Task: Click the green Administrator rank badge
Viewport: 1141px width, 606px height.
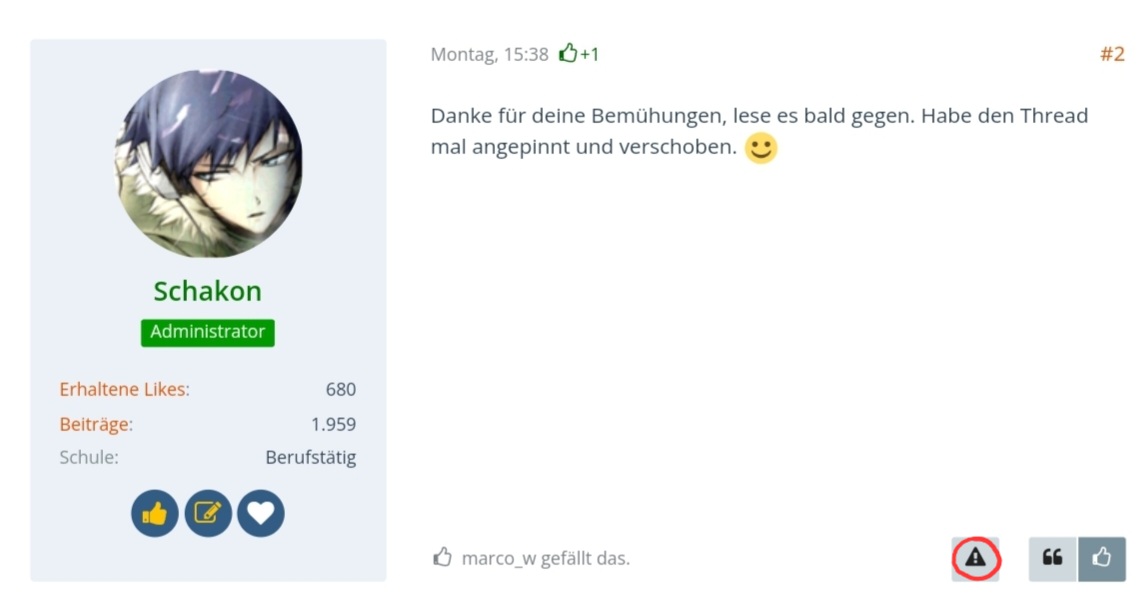Action: click(x=208, y=332)
